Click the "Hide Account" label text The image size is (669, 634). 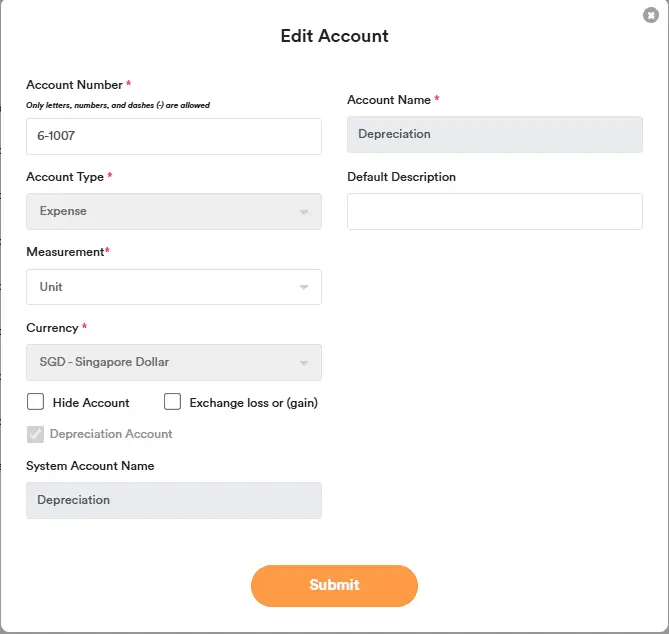pyautogui.click(x=91, y=403)
